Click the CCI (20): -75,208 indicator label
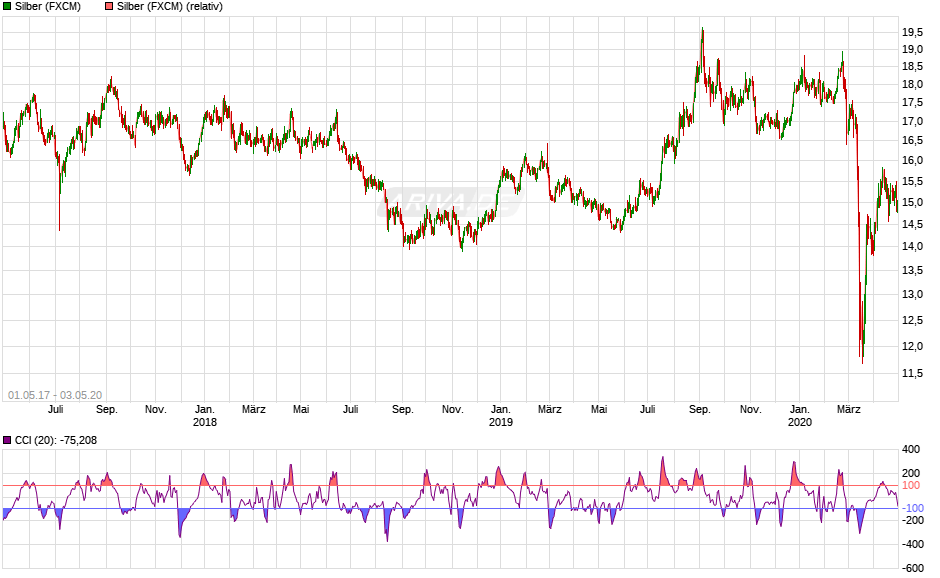The width and height of the screenshot is (940, 578). [x=56, y=441]
